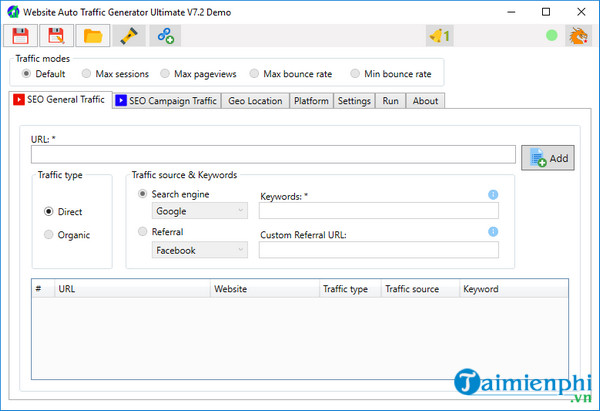Image resolution: width=600 pixels, height=411 pixels.
Task: Click the green status indicator dot
Action: (551, 37)
